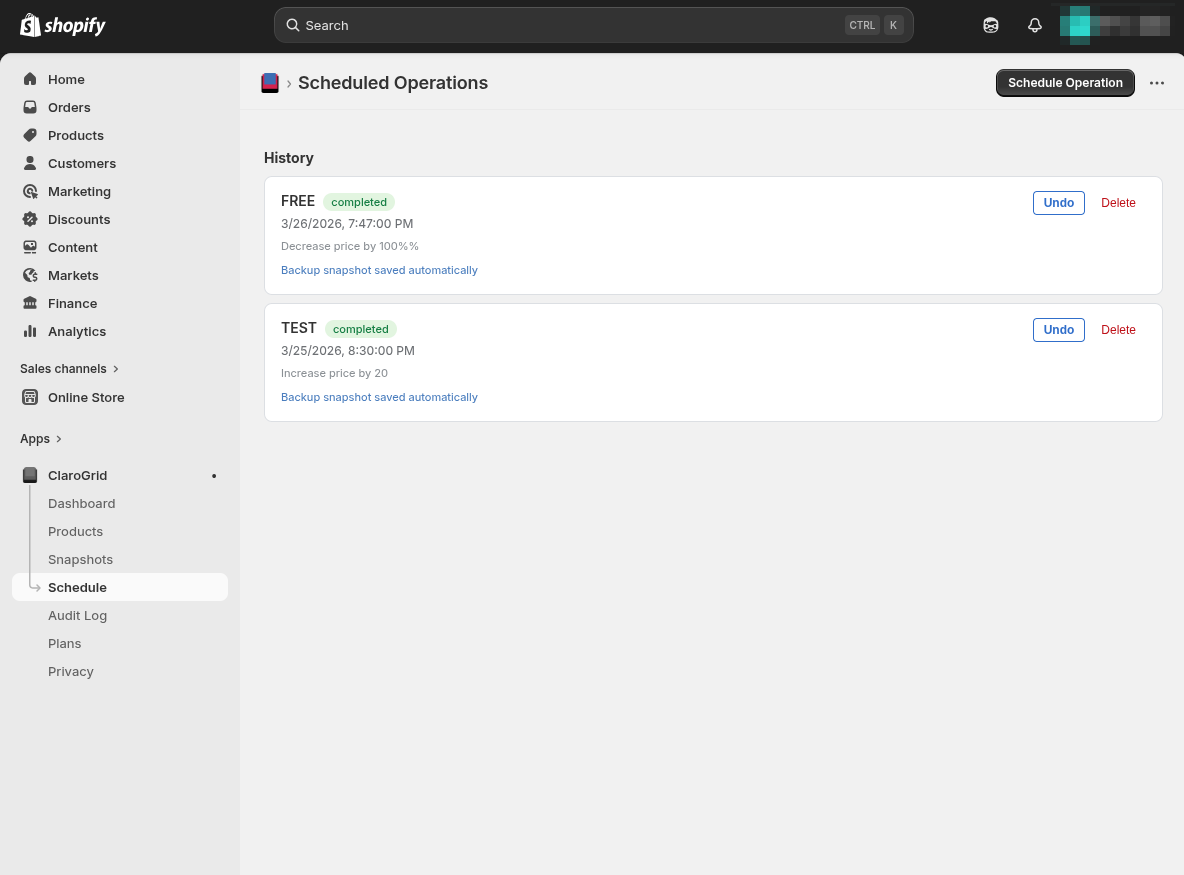This screenshot has width=1184, height=875.
Task: Delete the TEST operation
Action: 1118,330
